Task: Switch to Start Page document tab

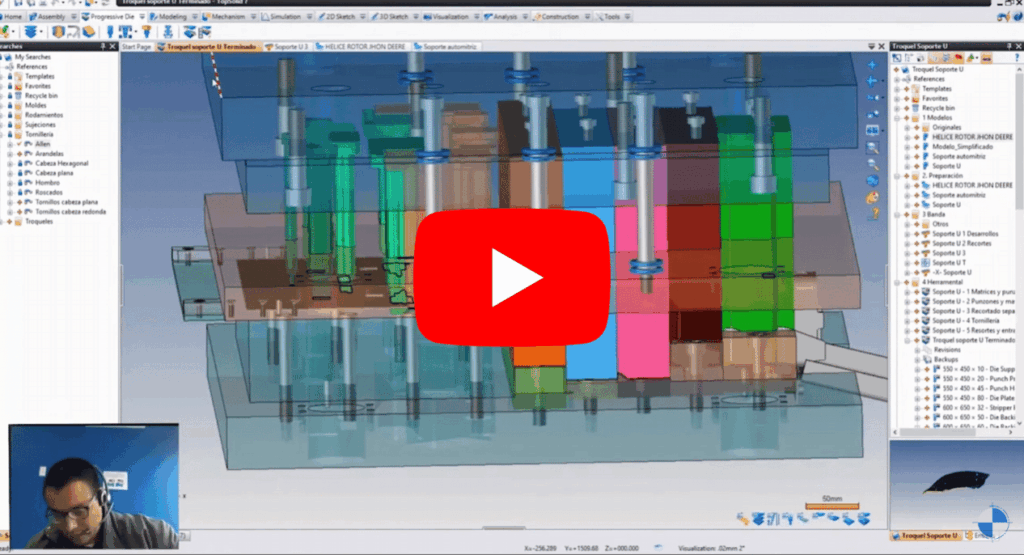Action: [136, 47]
